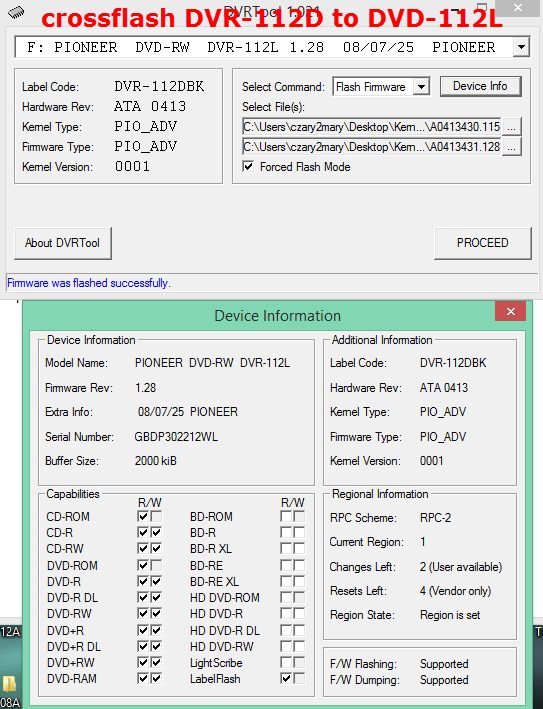Click the DVRTool chip icon in title bar
The image size is (543, 709).
coord(15,13)
